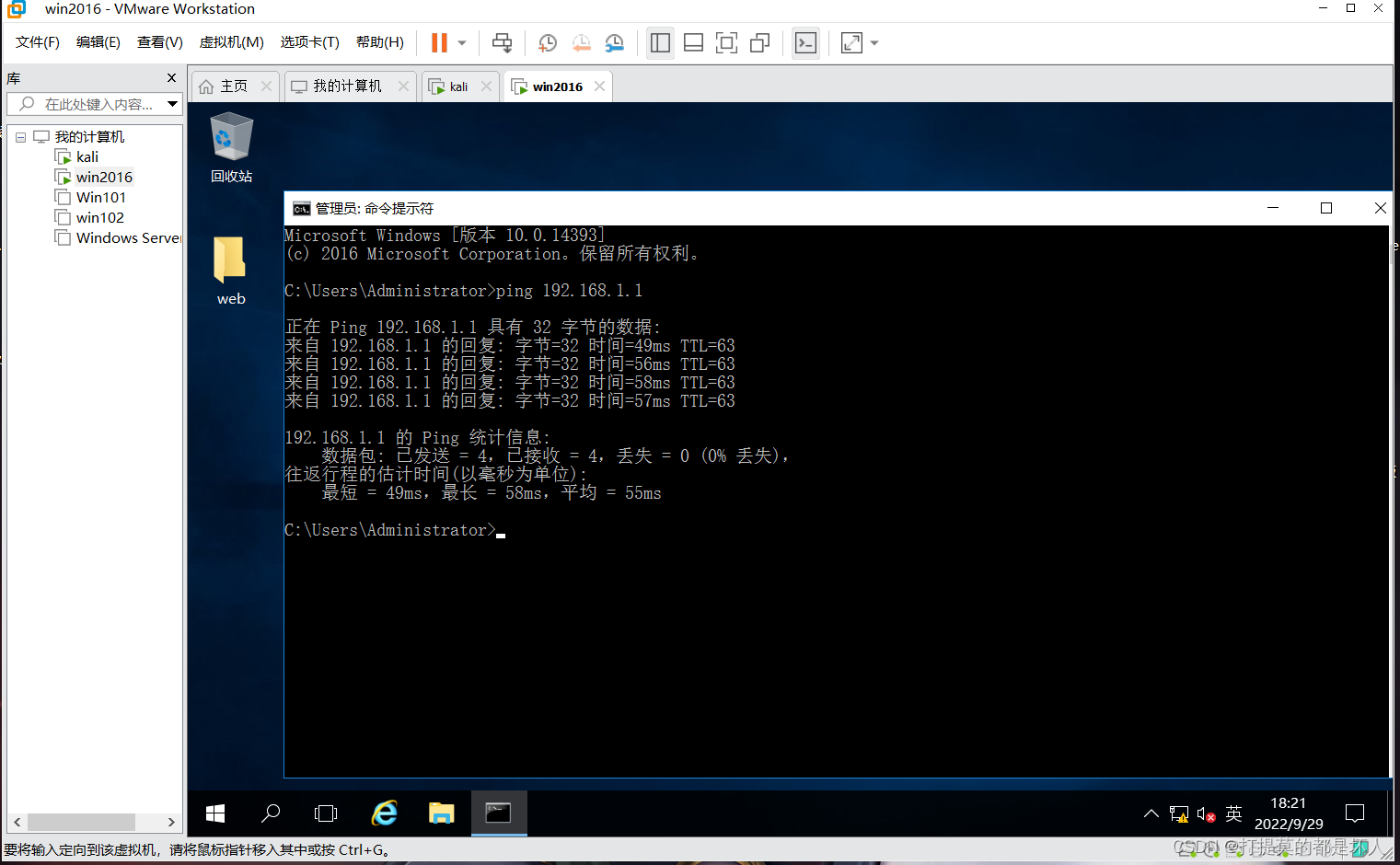
Task: Pause the virtual machine with the pause icon
Action: [439, 42]
